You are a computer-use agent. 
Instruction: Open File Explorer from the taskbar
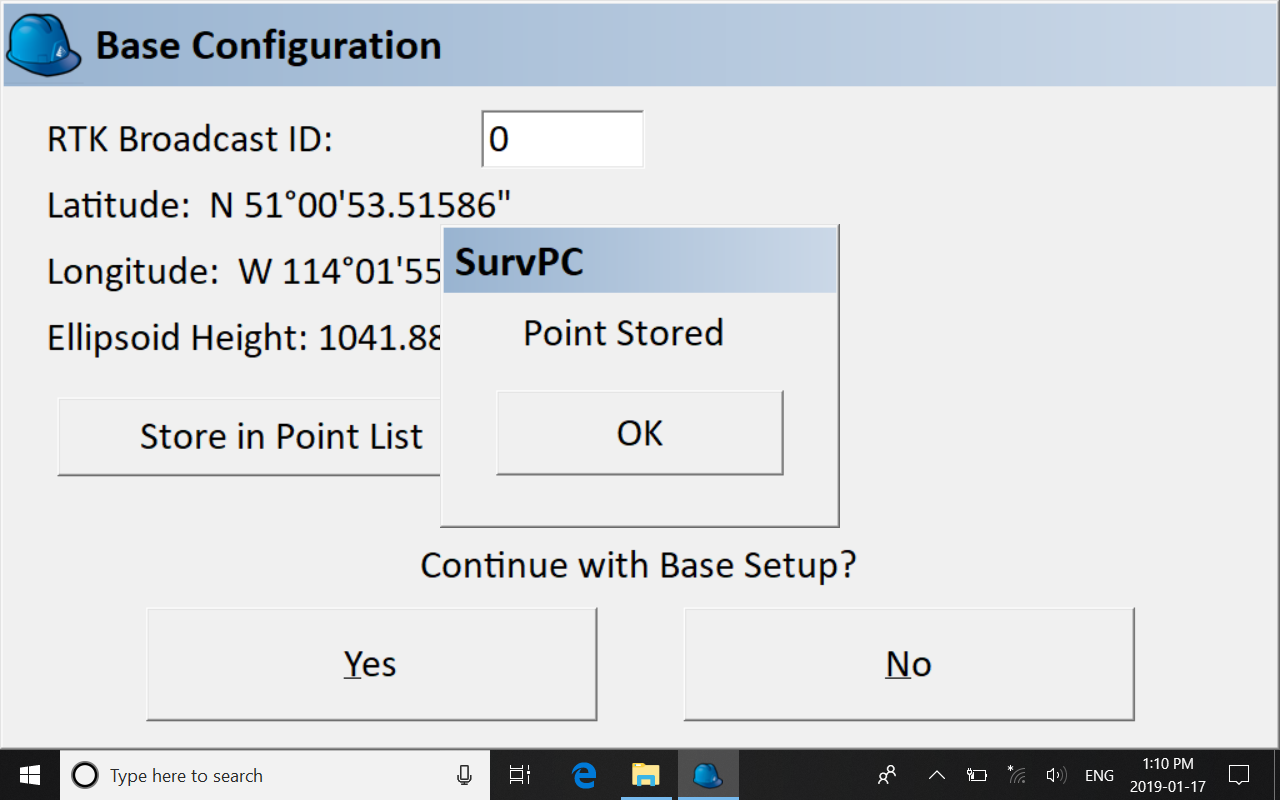coord(646,775)
